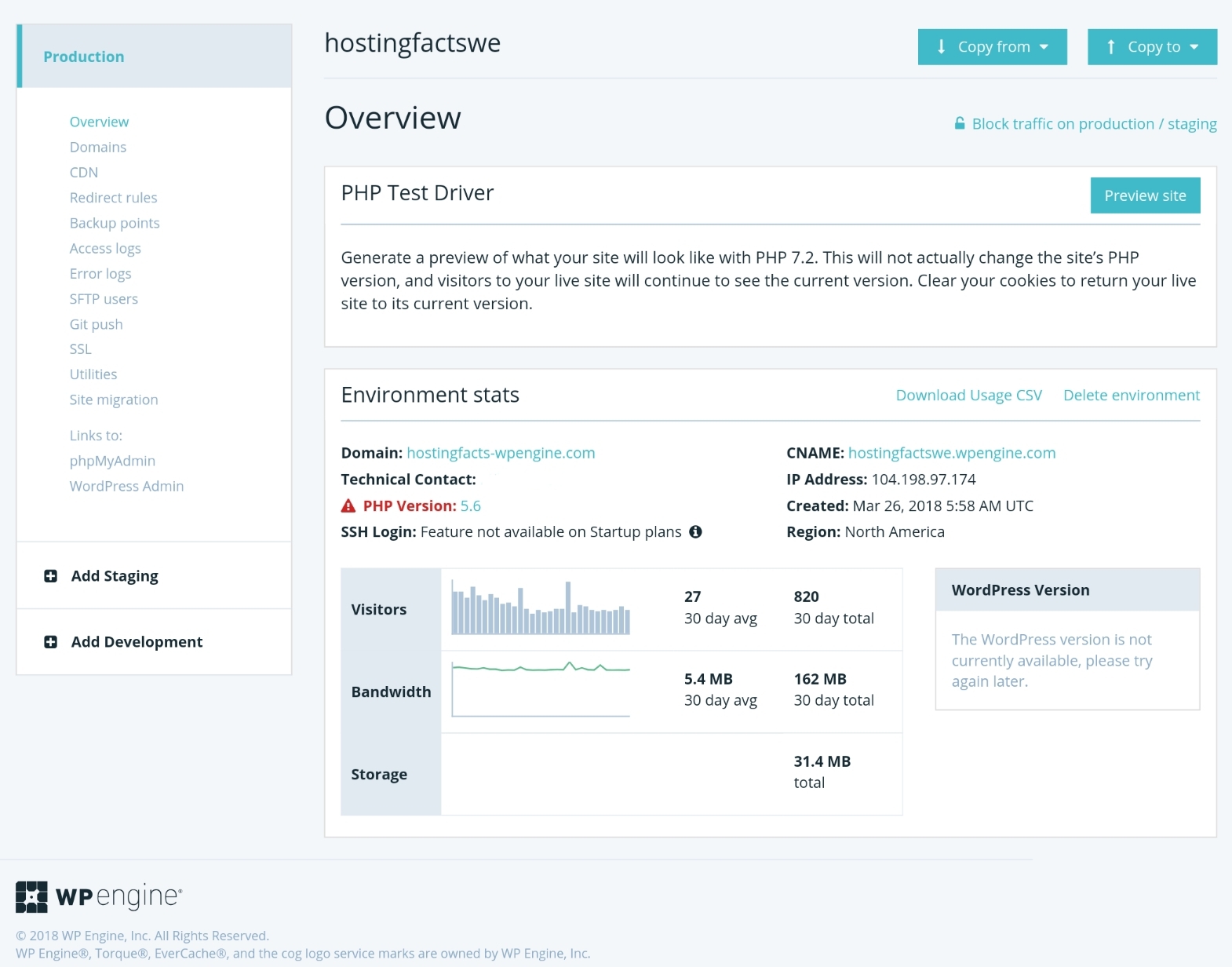Screen dimensions: 1232x967
Task: Click the plus icon beside Add Staging
Action: pyautogui.click(x=51, y=576)
